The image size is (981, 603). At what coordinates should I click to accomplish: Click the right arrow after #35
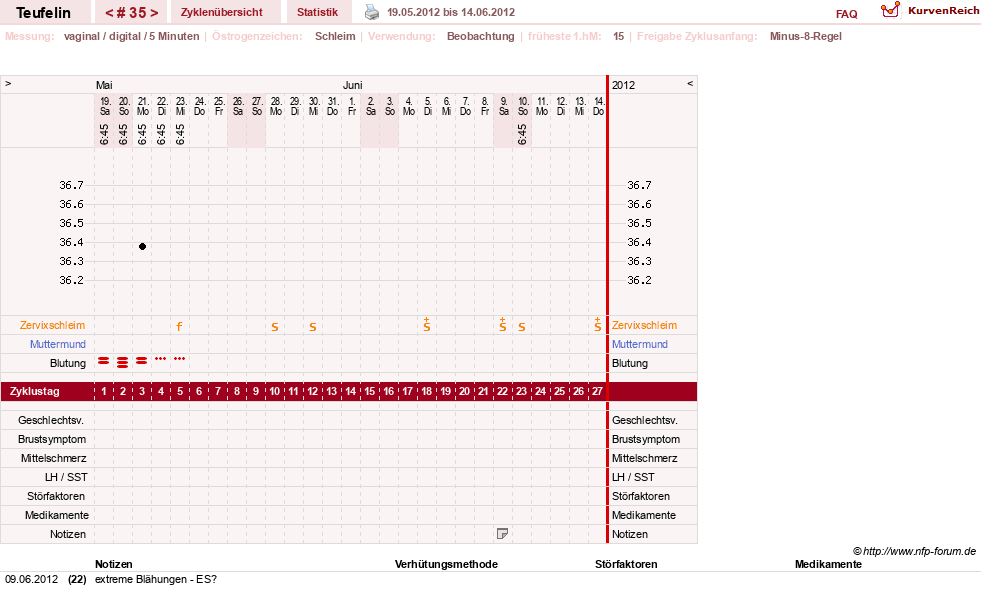[x=154, y=13]
